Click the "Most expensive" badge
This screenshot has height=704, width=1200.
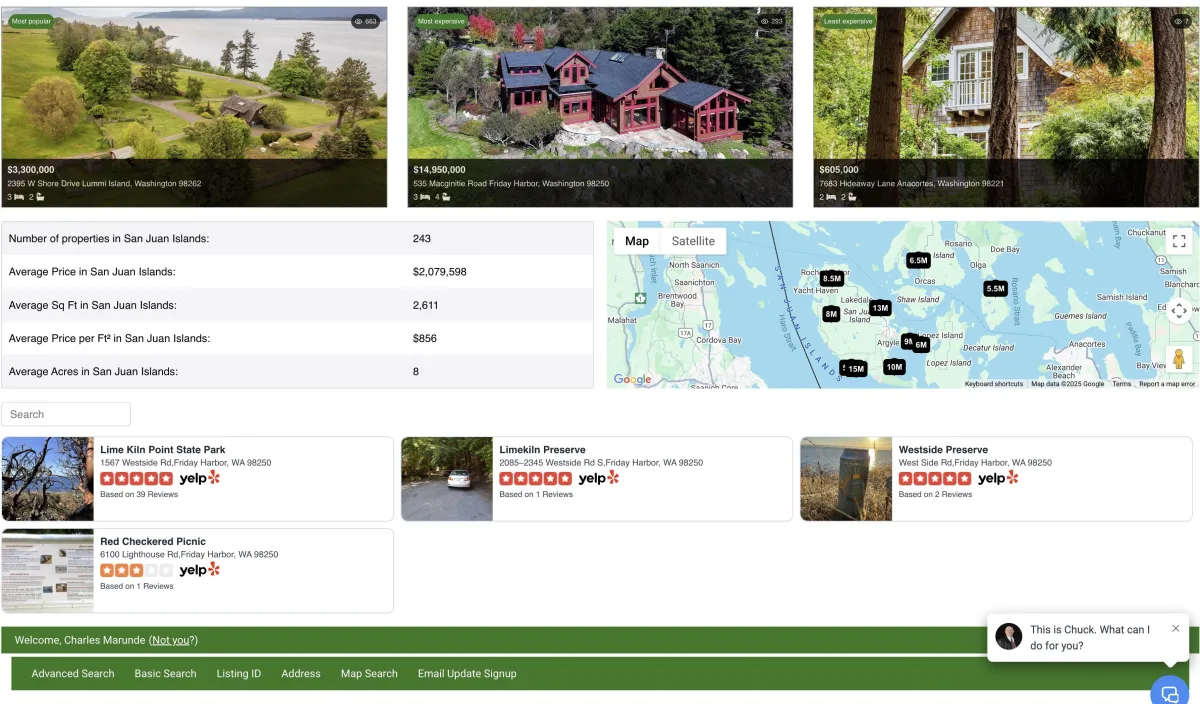(442, 21)
